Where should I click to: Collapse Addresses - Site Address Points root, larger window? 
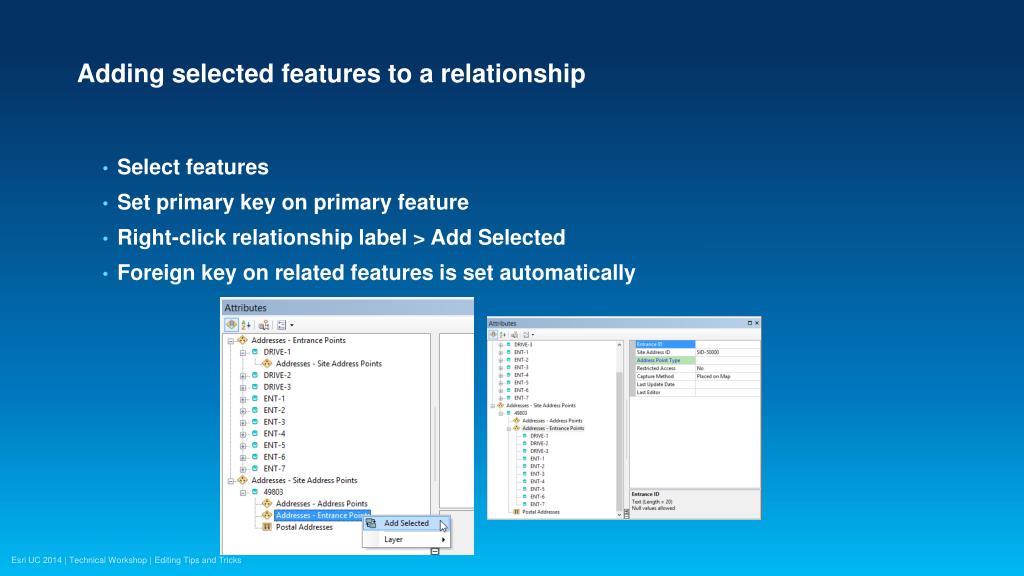[231, 481]
